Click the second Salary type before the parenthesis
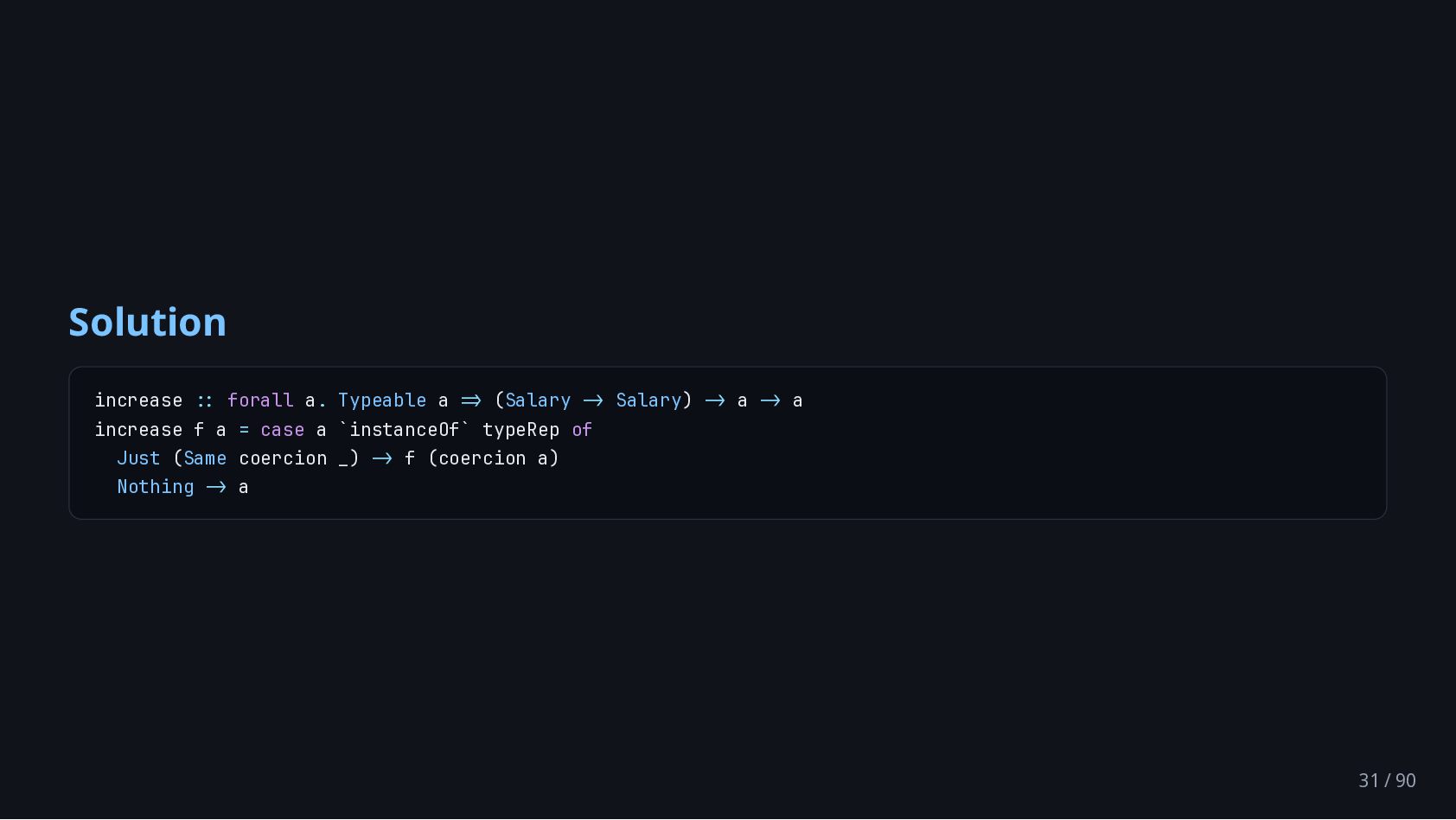This screenshot has height=820, width=1456. pos(648,400)
